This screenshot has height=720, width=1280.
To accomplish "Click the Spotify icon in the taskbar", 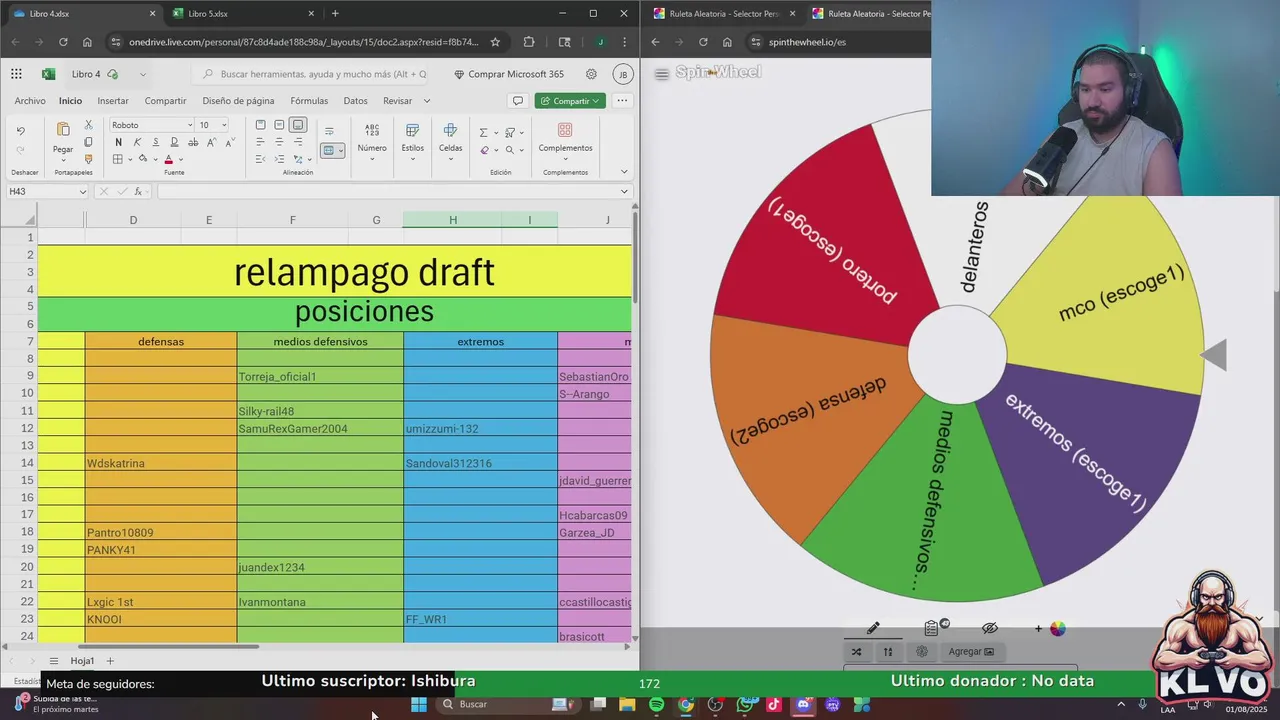I will (656, 704).
